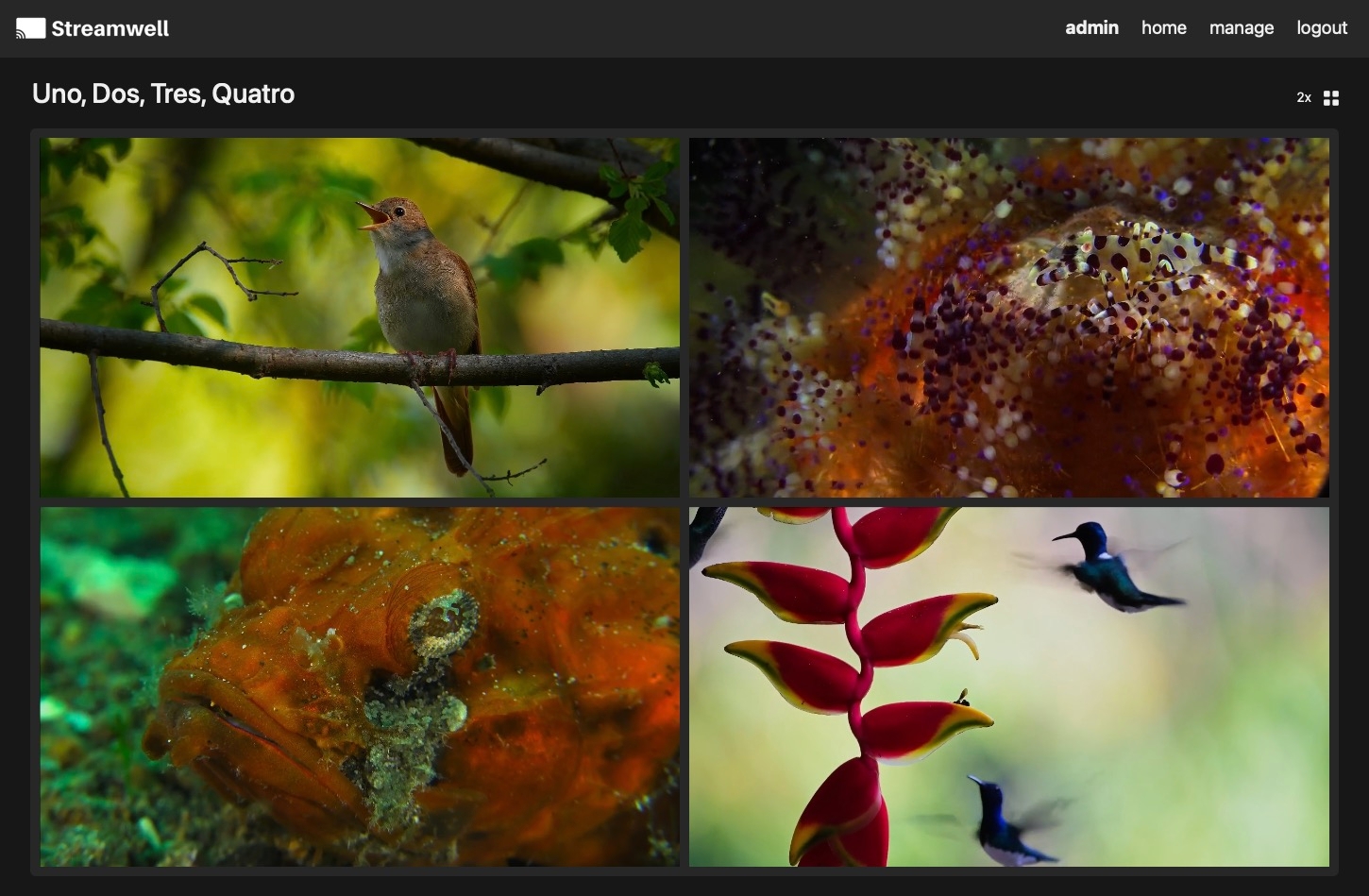Click the 'Uno, Dos, Tres, Quatro' title
The image size is (1369, 896).
point(163,93)
